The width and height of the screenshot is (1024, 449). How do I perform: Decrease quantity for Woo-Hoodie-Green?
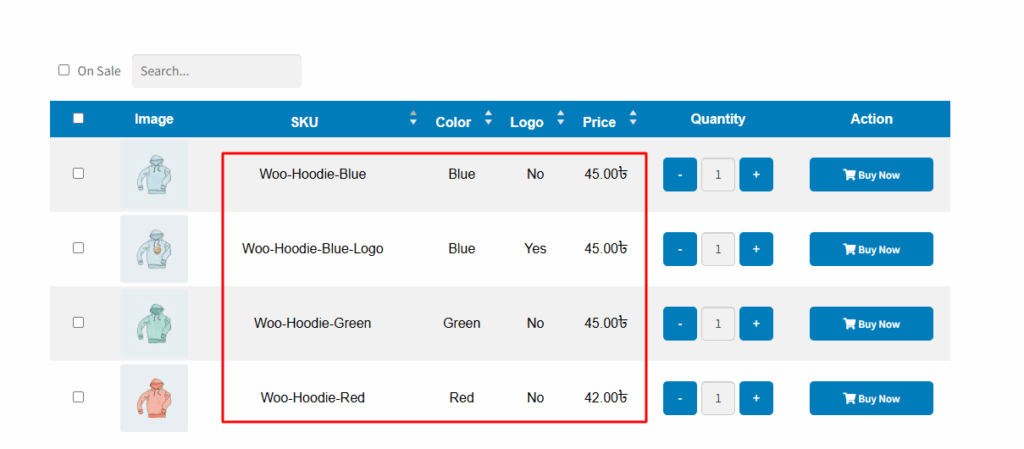tap(680, 324)
